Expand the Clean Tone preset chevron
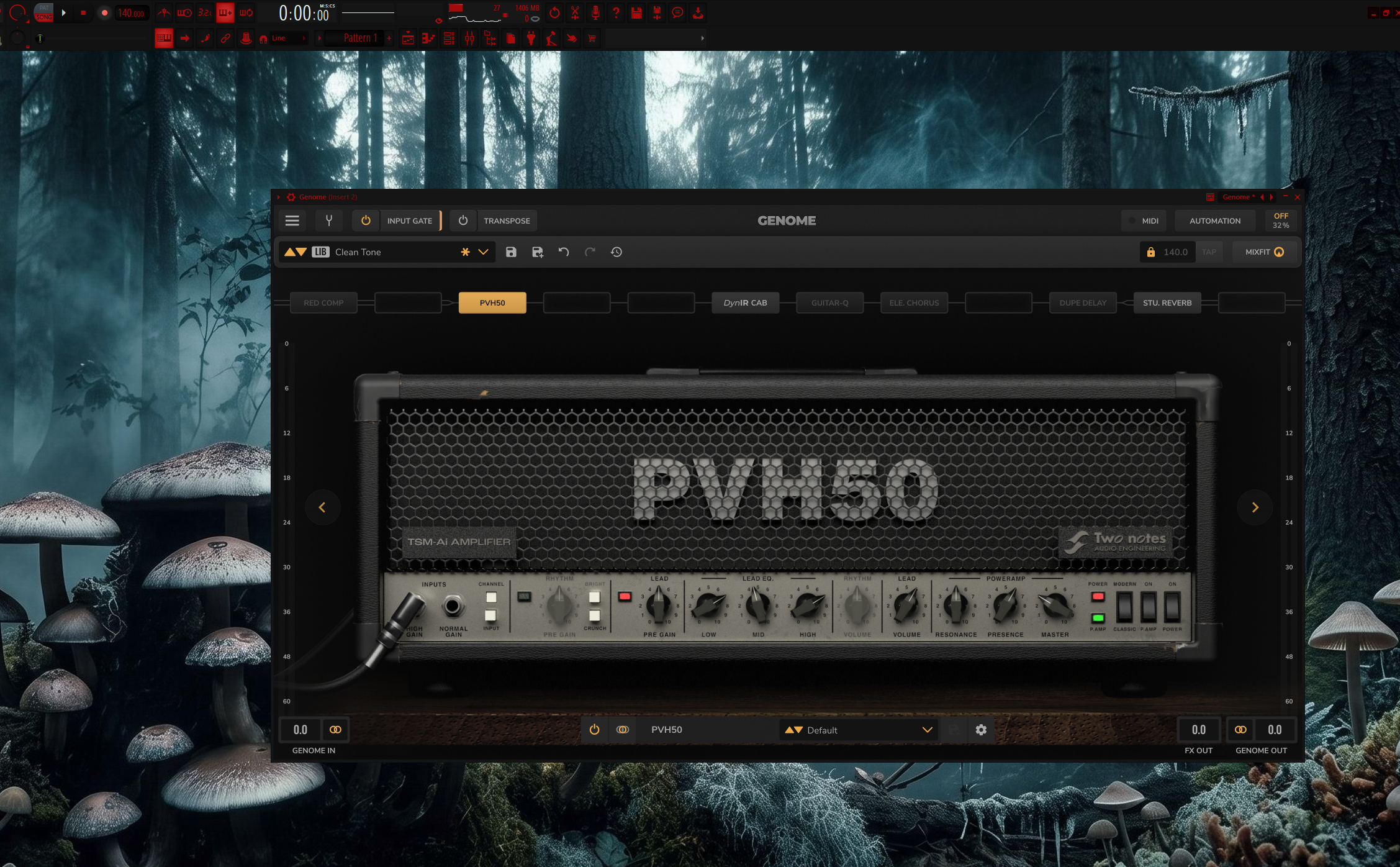The width and height of the screenshot is (1400, 867). (483, 252)
